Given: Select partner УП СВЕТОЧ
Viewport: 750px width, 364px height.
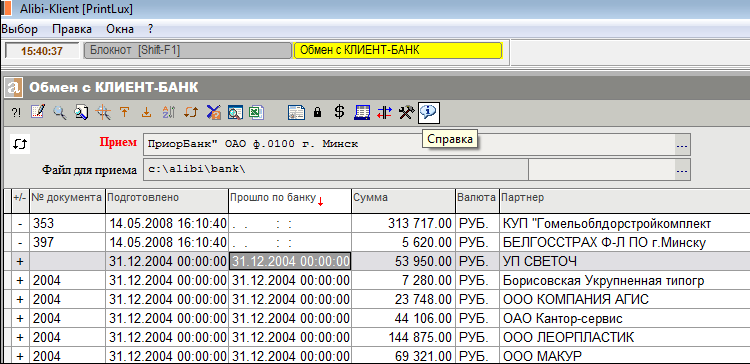Looking at the screenshot, I should pyautogui.click(x=540, y=261).
